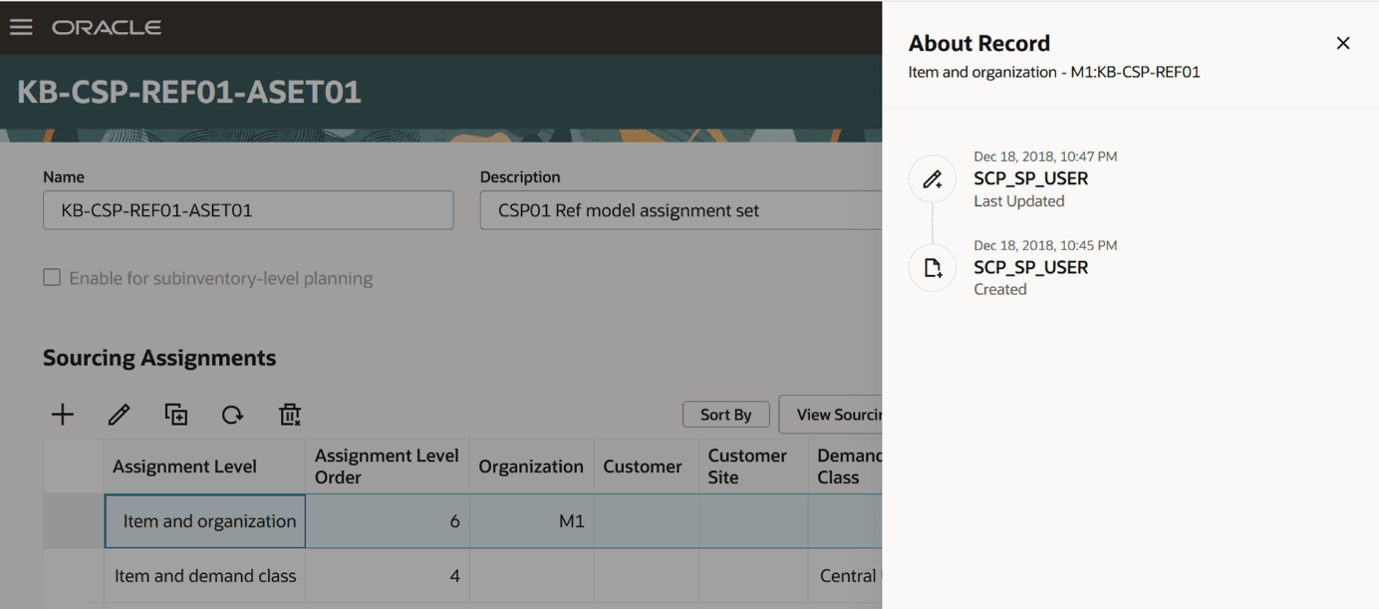Click the Sourcing Assignments section heading
This screenshot has height=609, width=1379.
(159, 358)
